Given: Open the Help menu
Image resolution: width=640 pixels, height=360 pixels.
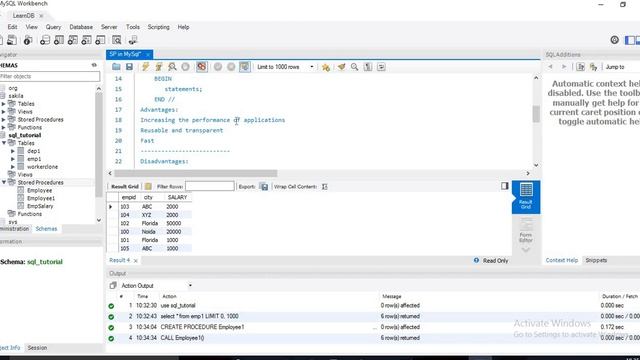Looking at the screenshot, I should pos(183,27).
